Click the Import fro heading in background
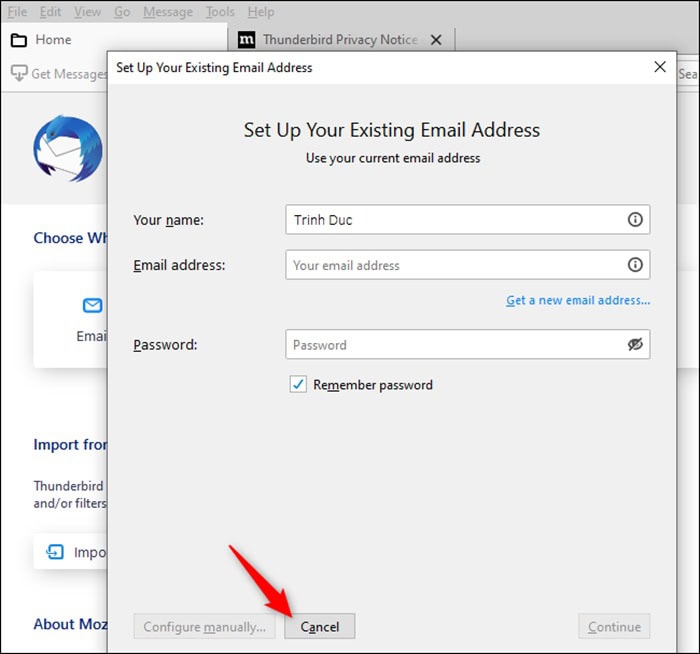Screen dimensions: 700x654 pyautogui.click(x=71, y=444)
